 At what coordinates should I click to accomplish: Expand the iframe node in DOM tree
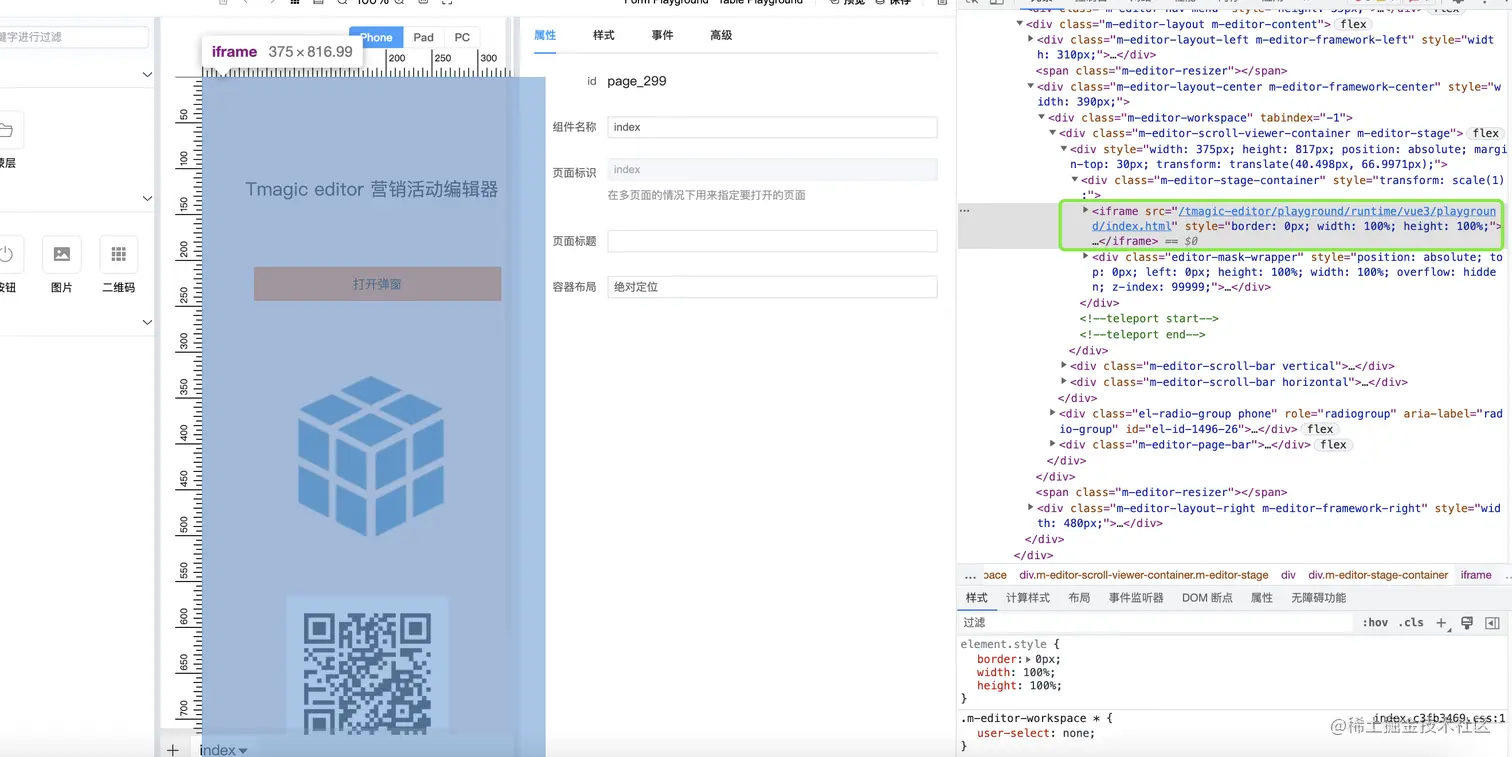click(x=1086, y=211)
